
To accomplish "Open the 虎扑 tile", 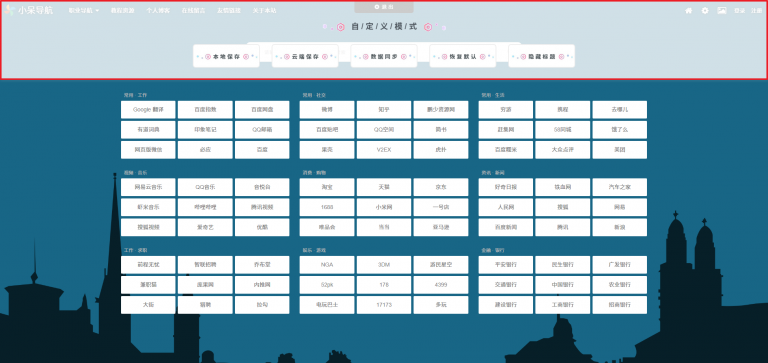I will pos(441,150).
